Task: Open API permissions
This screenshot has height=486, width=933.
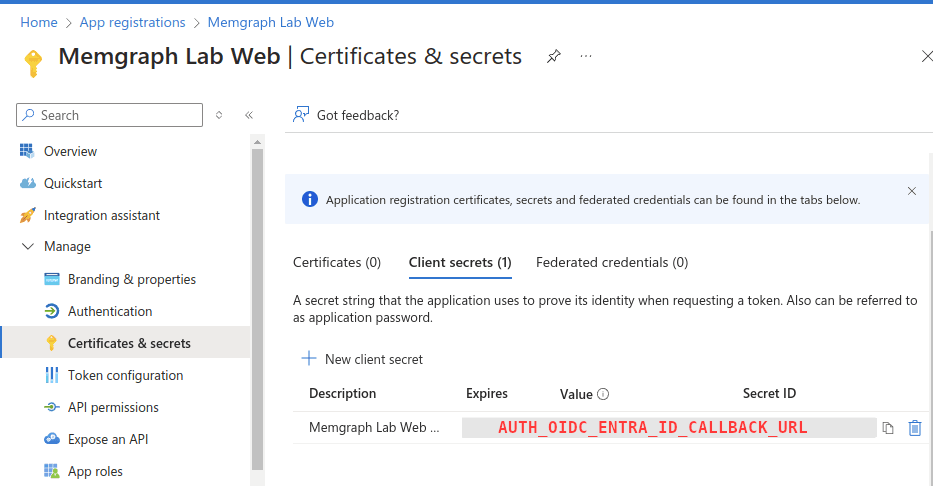Action: (113, 407)
